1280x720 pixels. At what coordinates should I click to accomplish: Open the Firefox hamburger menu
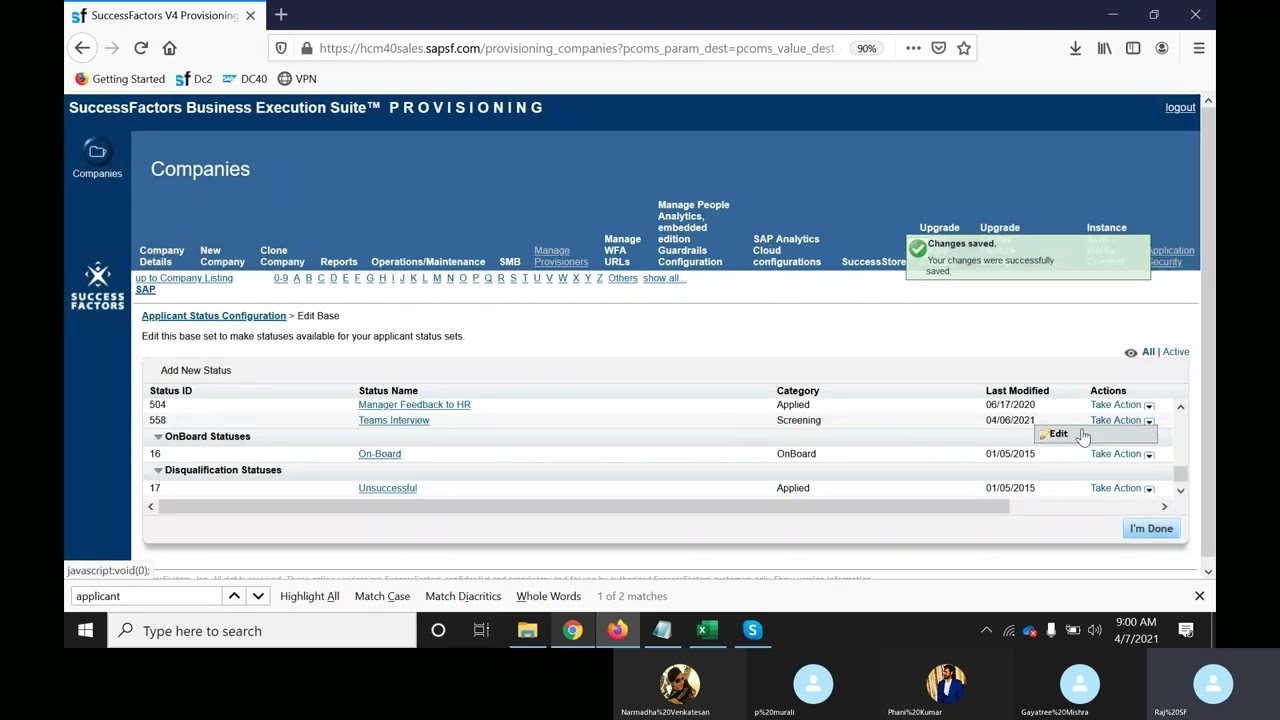pyautogui.click(x=1199, y=48)
